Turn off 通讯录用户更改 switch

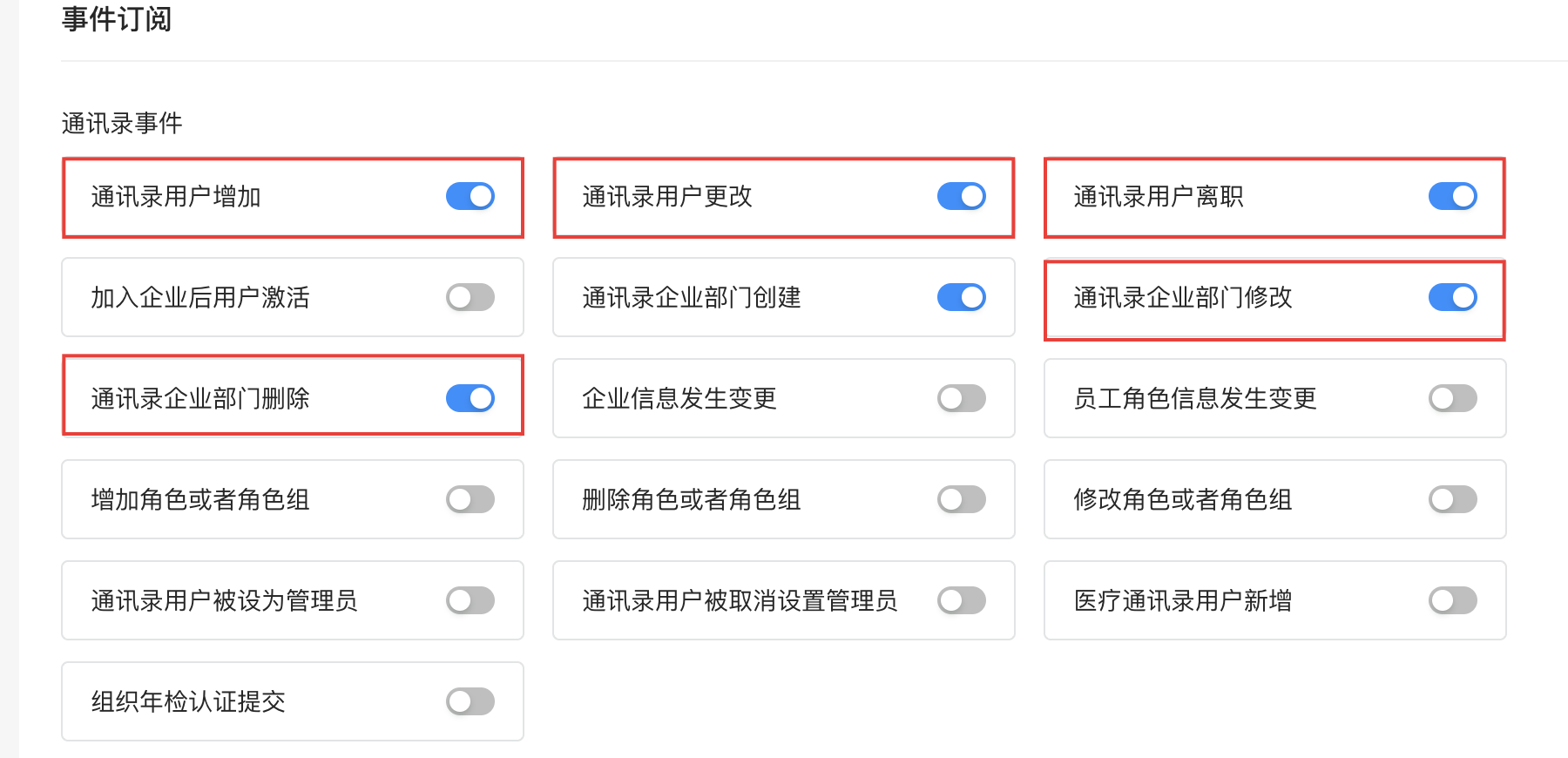click(962, 197)
